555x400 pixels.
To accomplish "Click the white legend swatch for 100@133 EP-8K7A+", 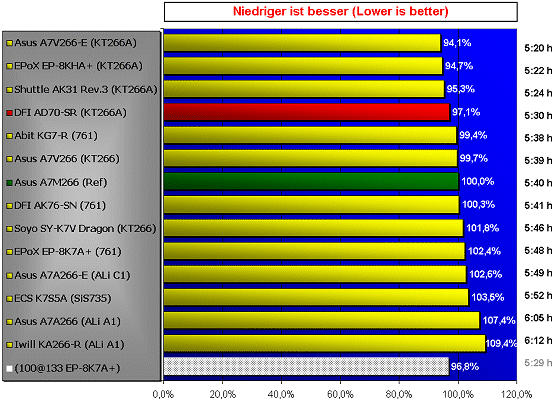I will (x=10, y=368).
